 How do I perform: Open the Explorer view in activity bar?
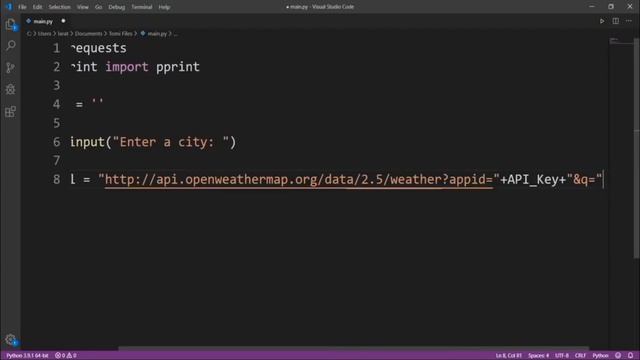(11, 24)
